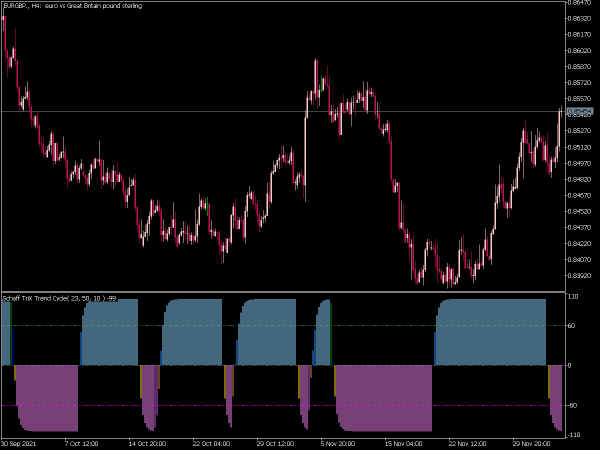Select the Schaff TRIX Trend Cycle indicator label
600x450 pixels.
click(x=59, y=298)
